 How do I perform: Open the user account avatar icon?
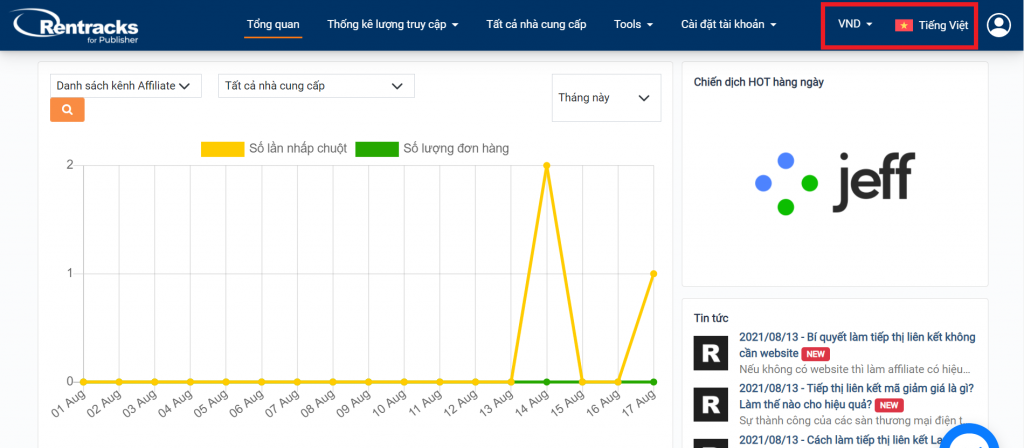tap(999, 25)
